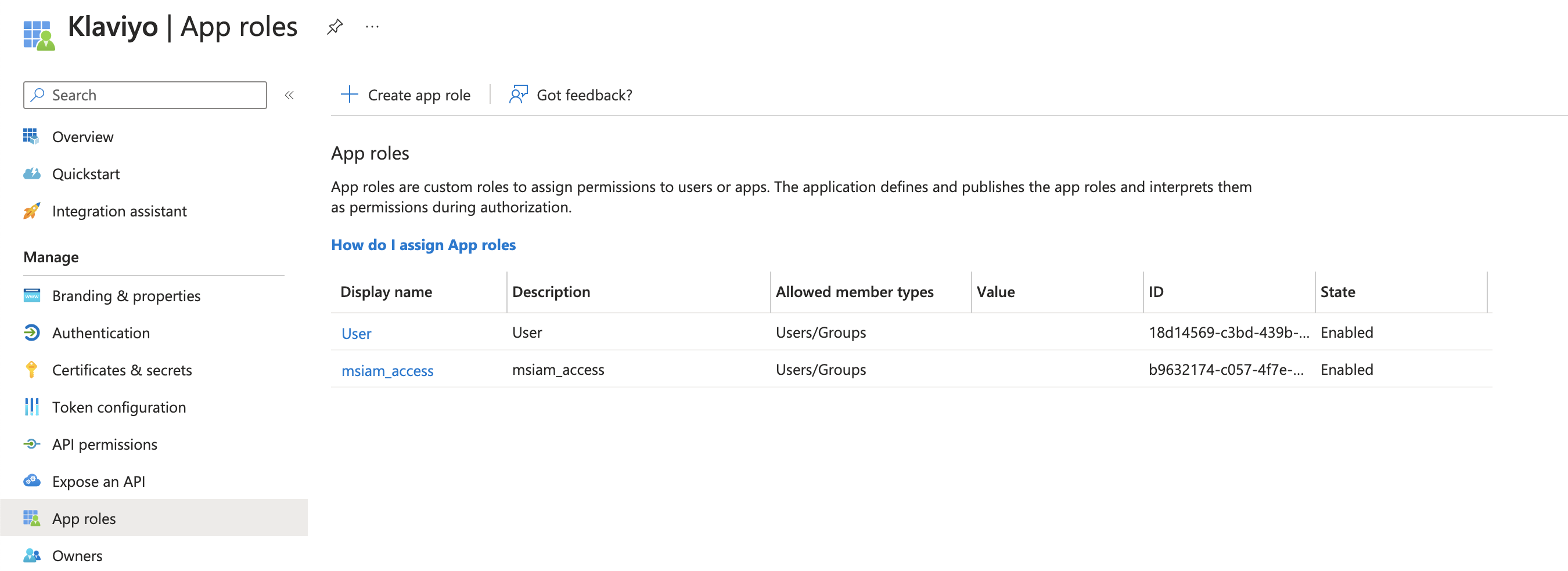Go to the App roles section
This screenshot has height=571, width=1568.
(84, 518)
